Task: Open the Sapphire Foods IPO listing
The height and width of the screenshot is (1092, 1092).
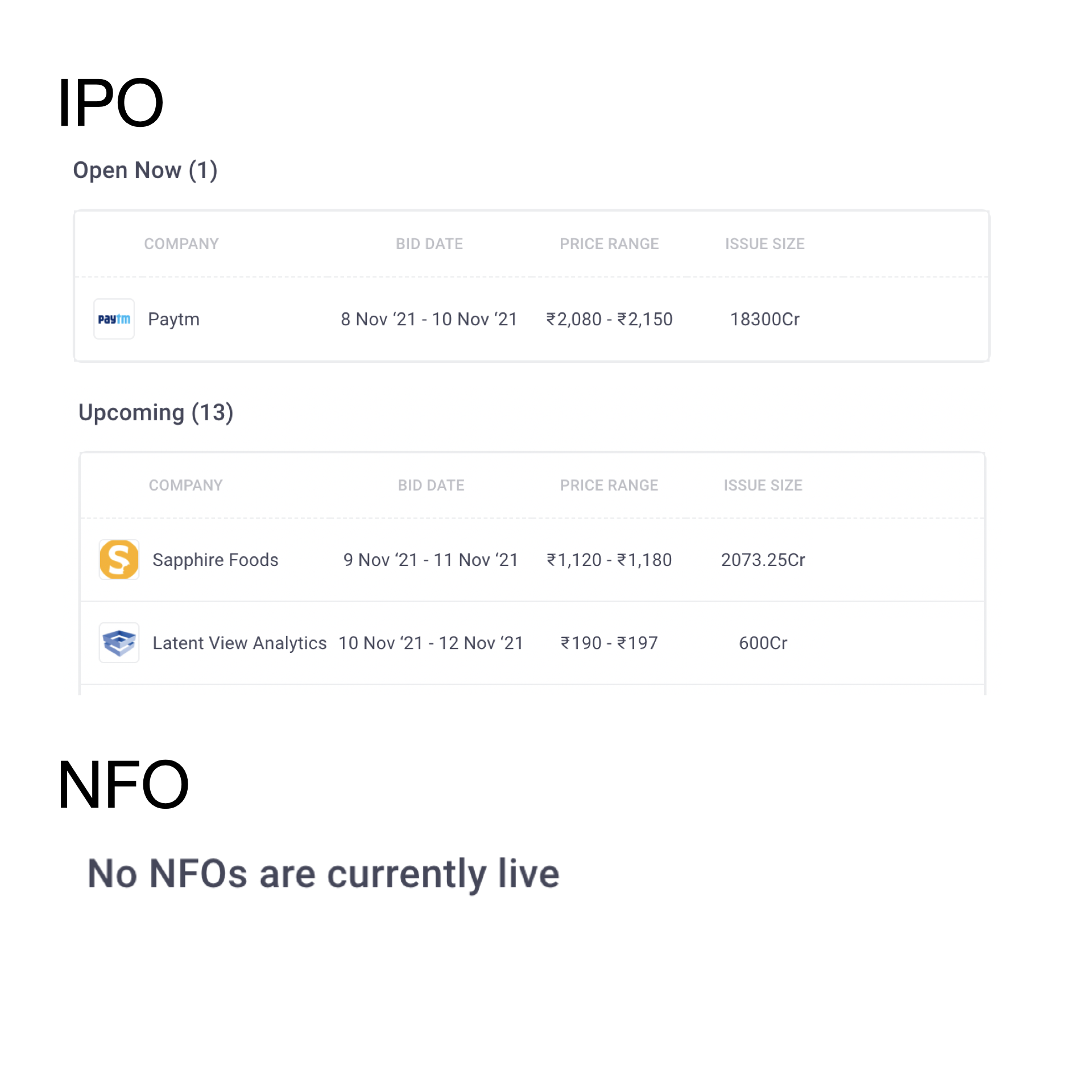Action: tap(215, 560)
